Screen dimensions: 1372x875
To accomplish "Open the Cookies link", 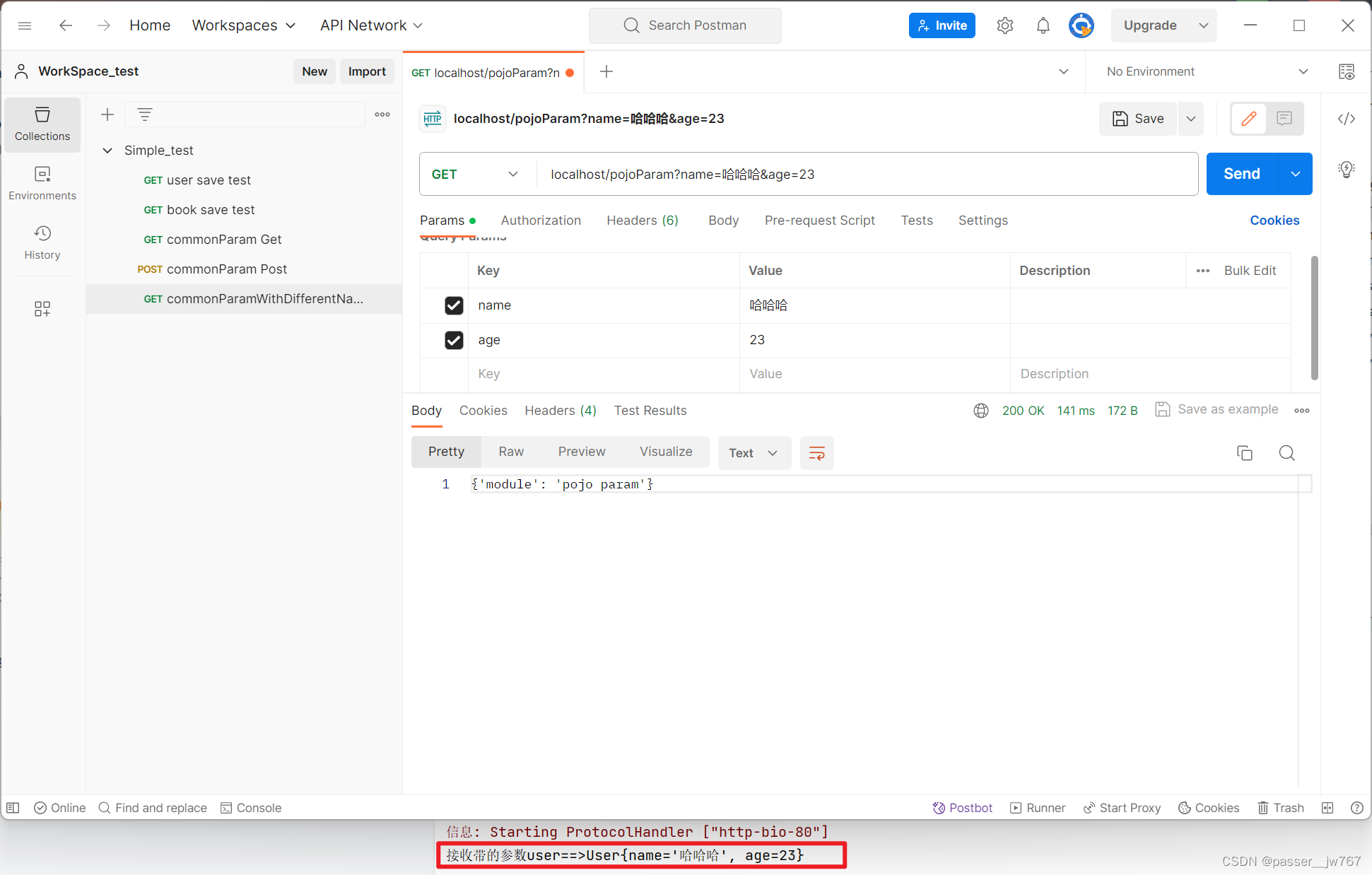I will [1274, 221].
